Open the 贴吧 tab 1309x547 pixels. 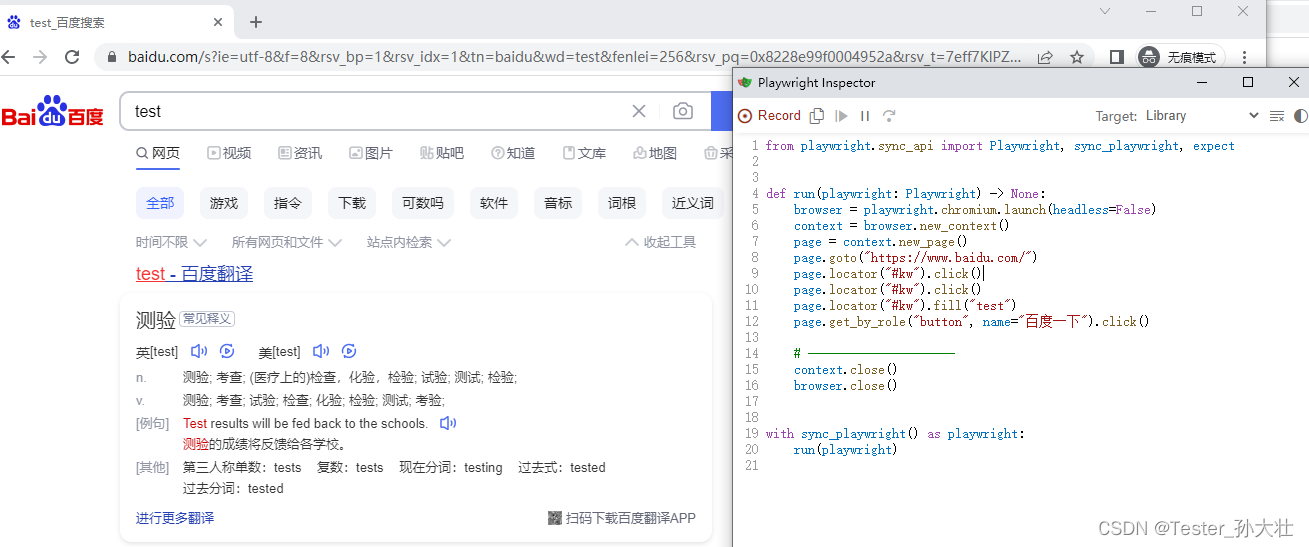[x=442, y=153]
